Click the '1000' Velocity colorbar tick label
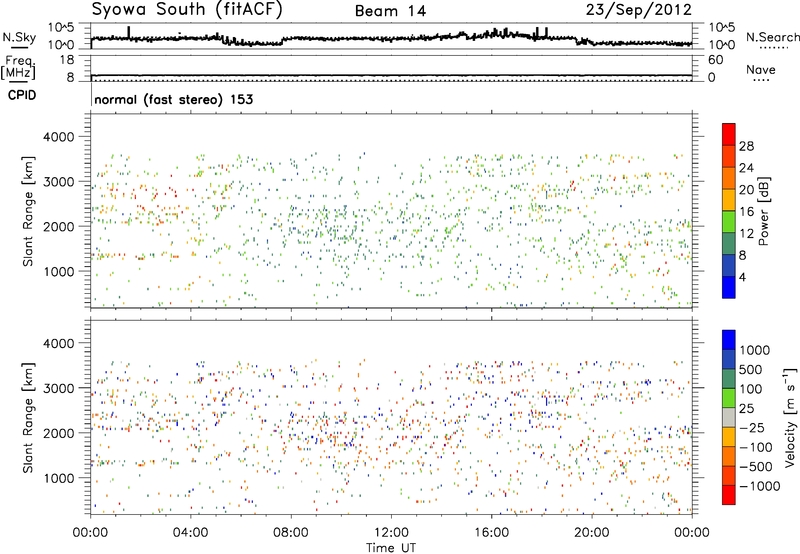 [x=754, y=350]
